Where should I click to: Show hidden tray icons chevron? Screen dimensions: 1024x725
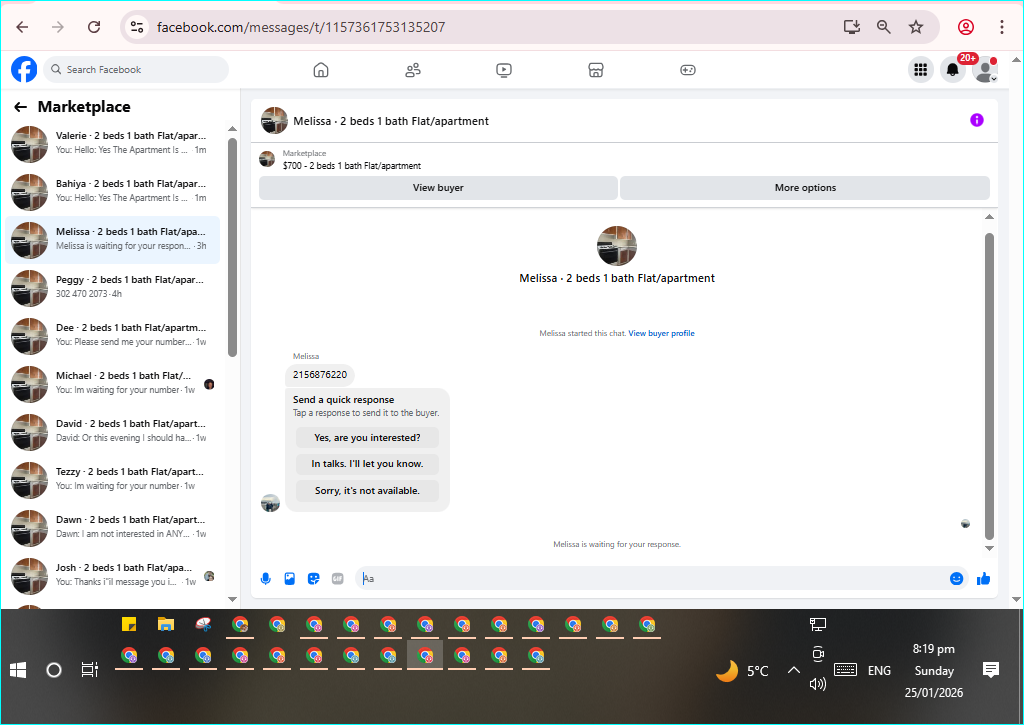click(793, 670)
